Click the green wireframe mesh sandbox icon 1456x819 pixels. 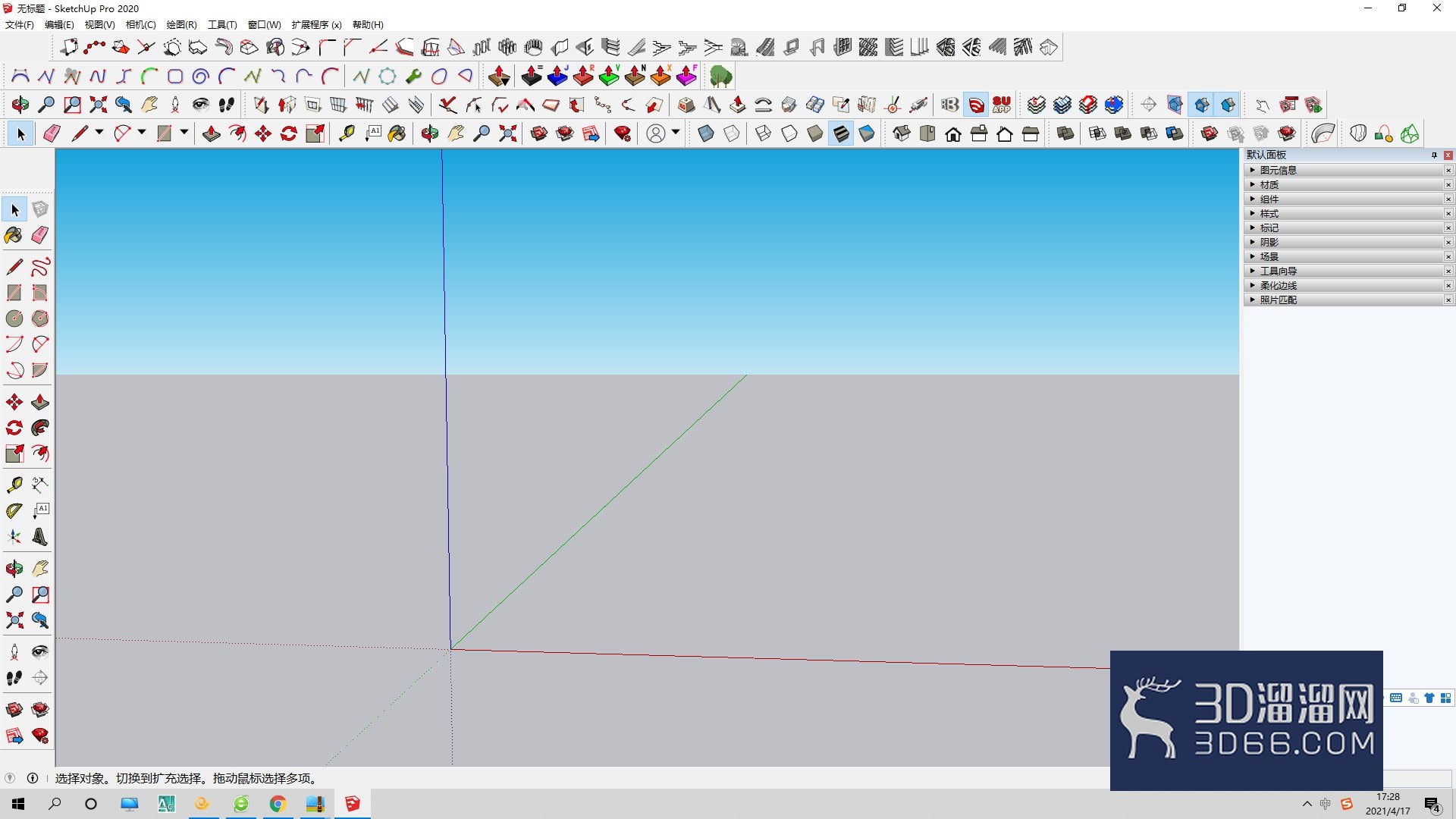1410,134
